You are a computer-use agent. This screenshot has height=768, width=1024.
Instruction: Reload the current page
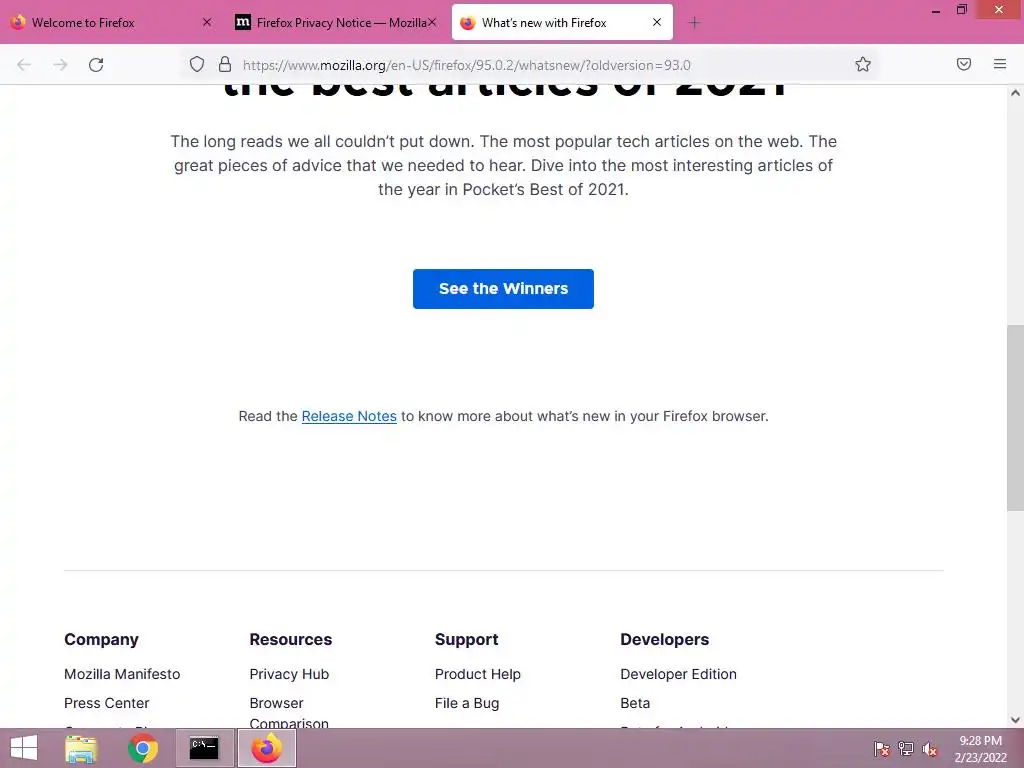click(x=96, y=65)
